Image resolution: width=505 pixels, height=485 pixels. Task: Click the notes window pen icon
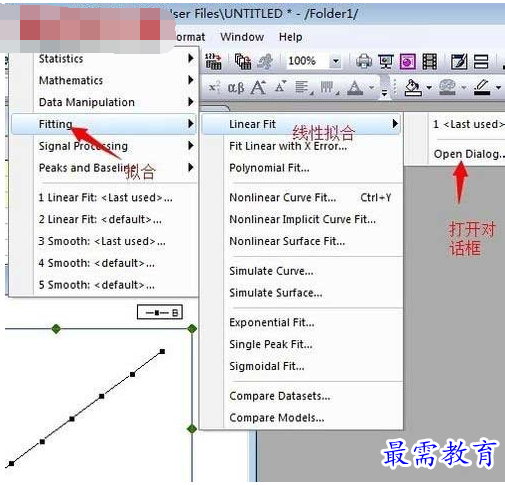coord(459,62)
